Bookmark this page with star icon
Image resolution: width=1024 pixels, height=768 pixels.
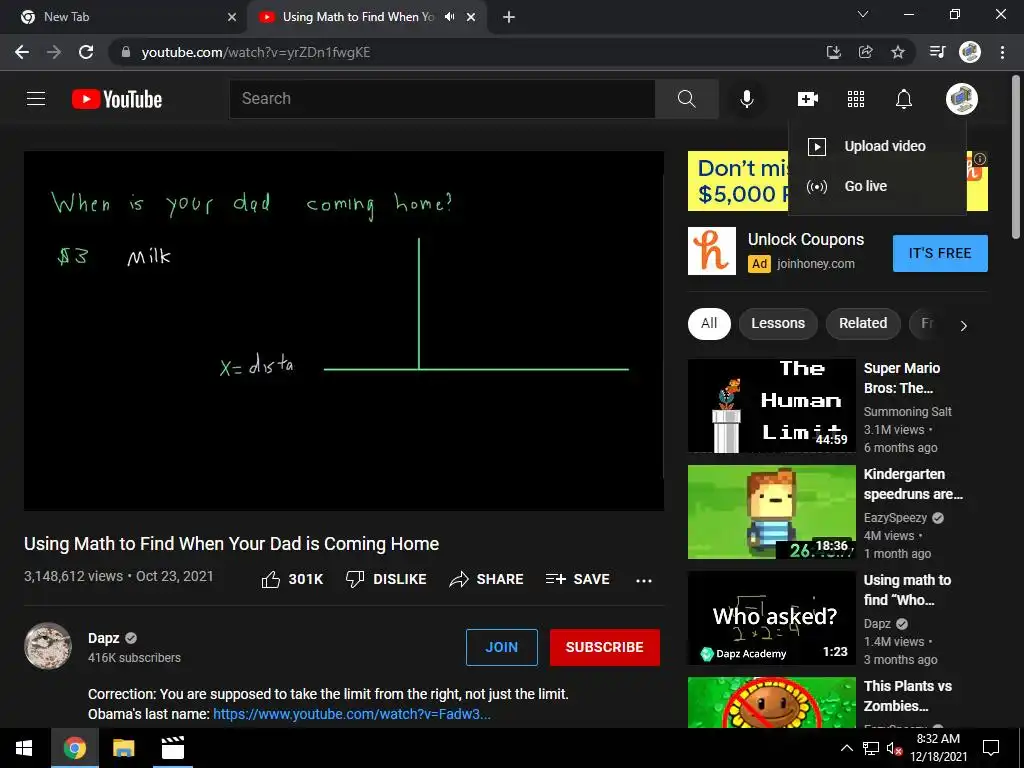[x=898, y=52]
